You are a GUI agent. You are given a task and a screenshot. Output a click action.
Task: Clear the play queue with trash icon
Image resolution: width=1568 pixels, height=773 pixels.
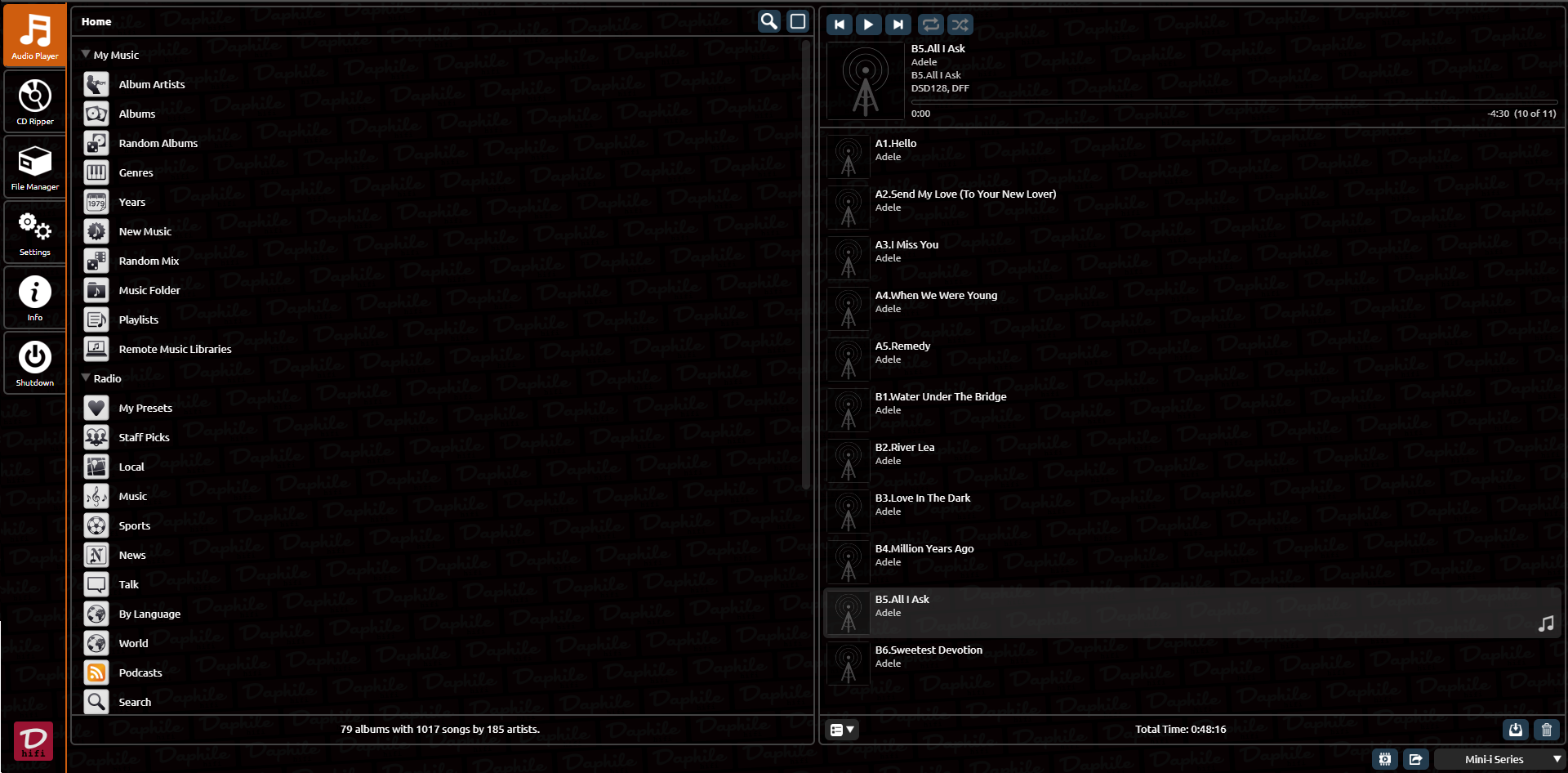(x=1546, y=730)
